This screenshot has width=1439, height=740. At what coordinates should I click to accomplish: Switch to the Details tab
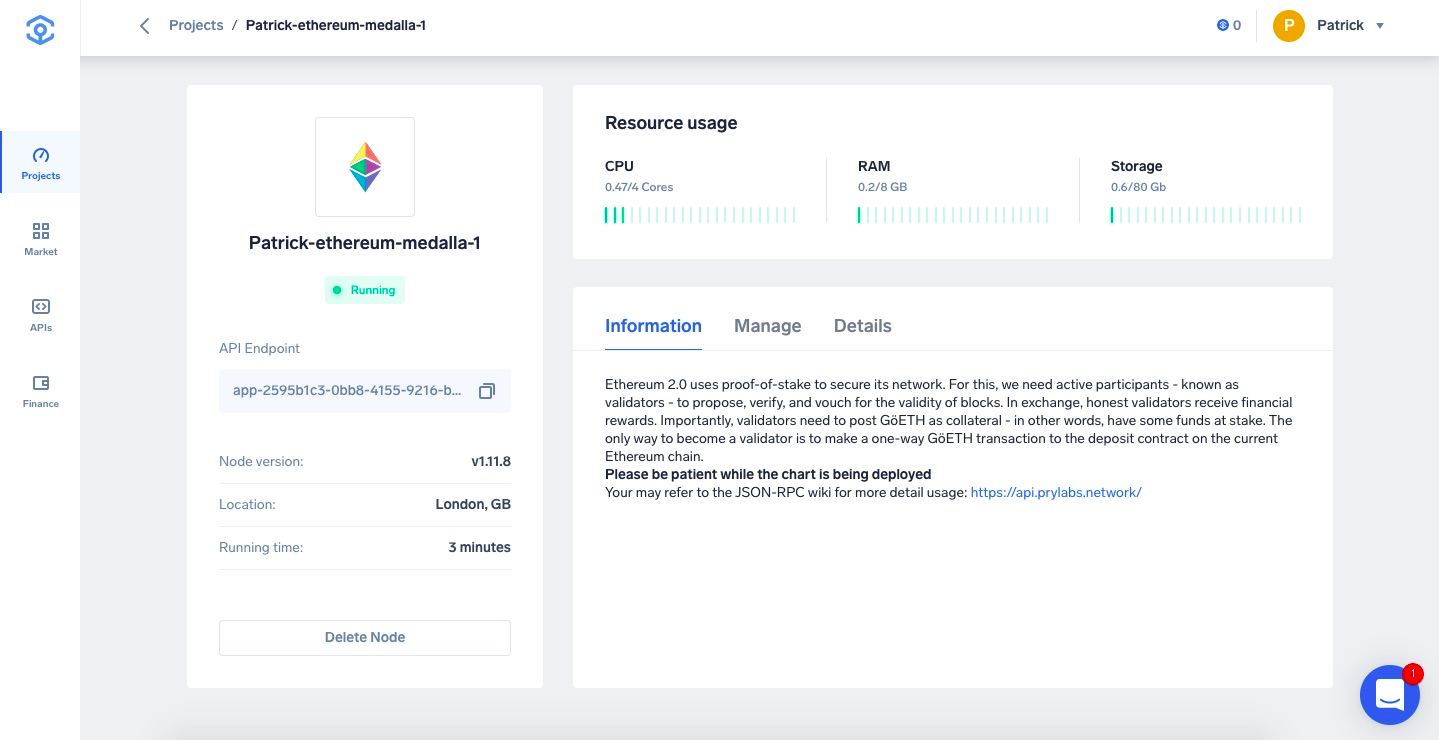[862, 326]
